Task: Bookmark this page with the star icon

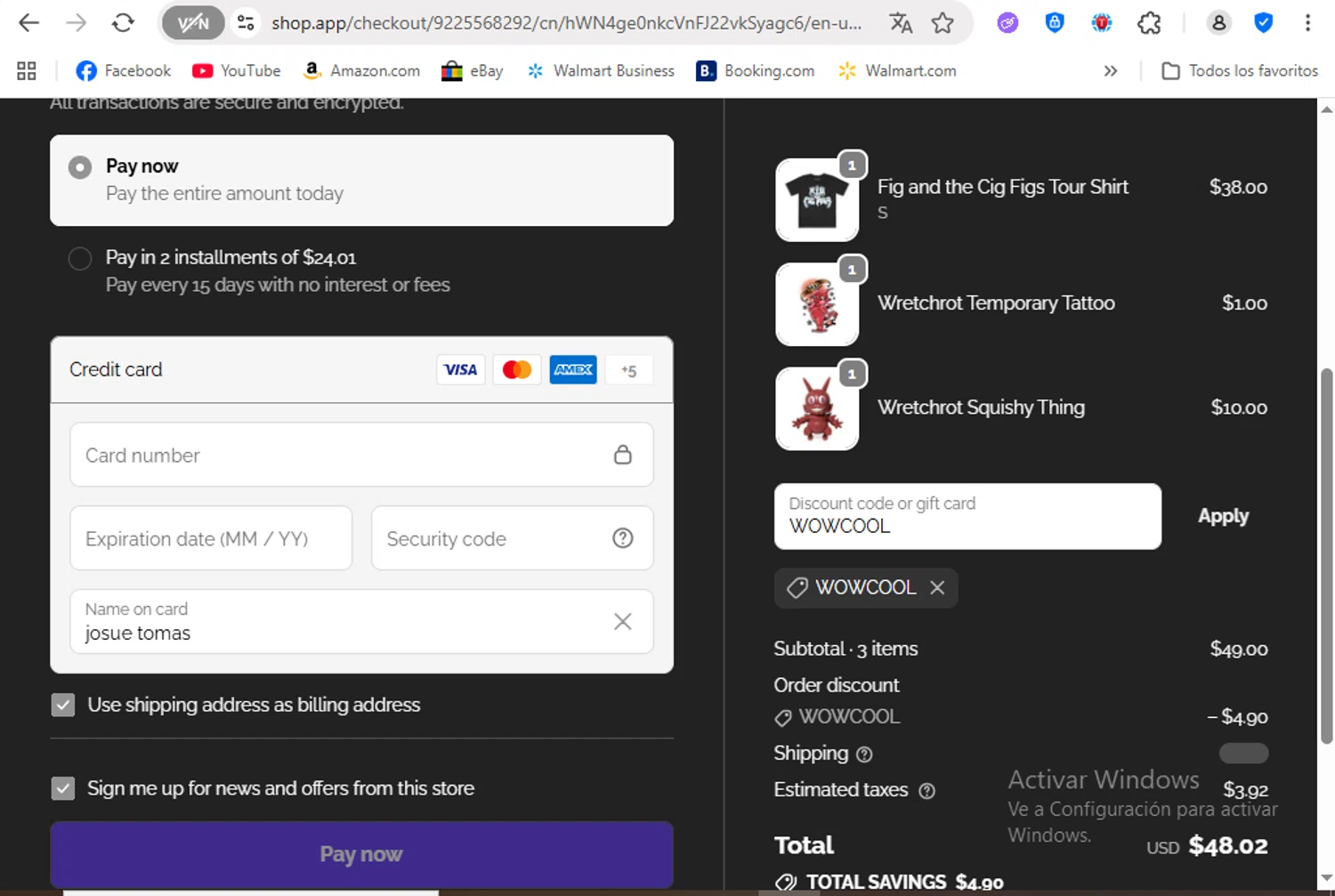Action: click(x=943, y=23)
